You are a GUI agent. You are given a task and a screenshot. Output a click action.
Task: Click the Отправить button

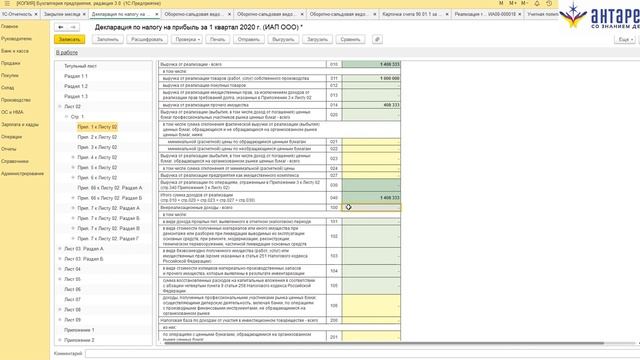pos(249,40)
